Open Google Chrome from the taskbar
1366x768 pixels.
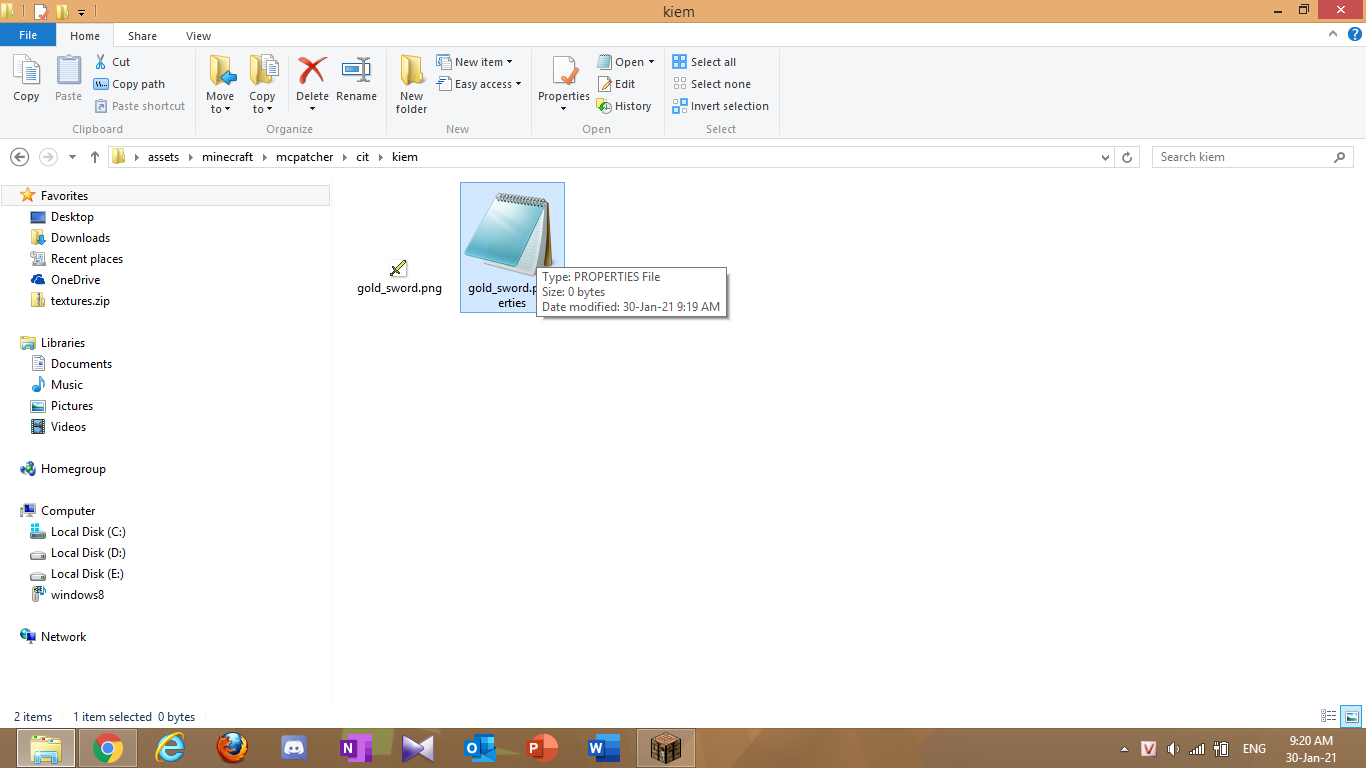[108, 748]
